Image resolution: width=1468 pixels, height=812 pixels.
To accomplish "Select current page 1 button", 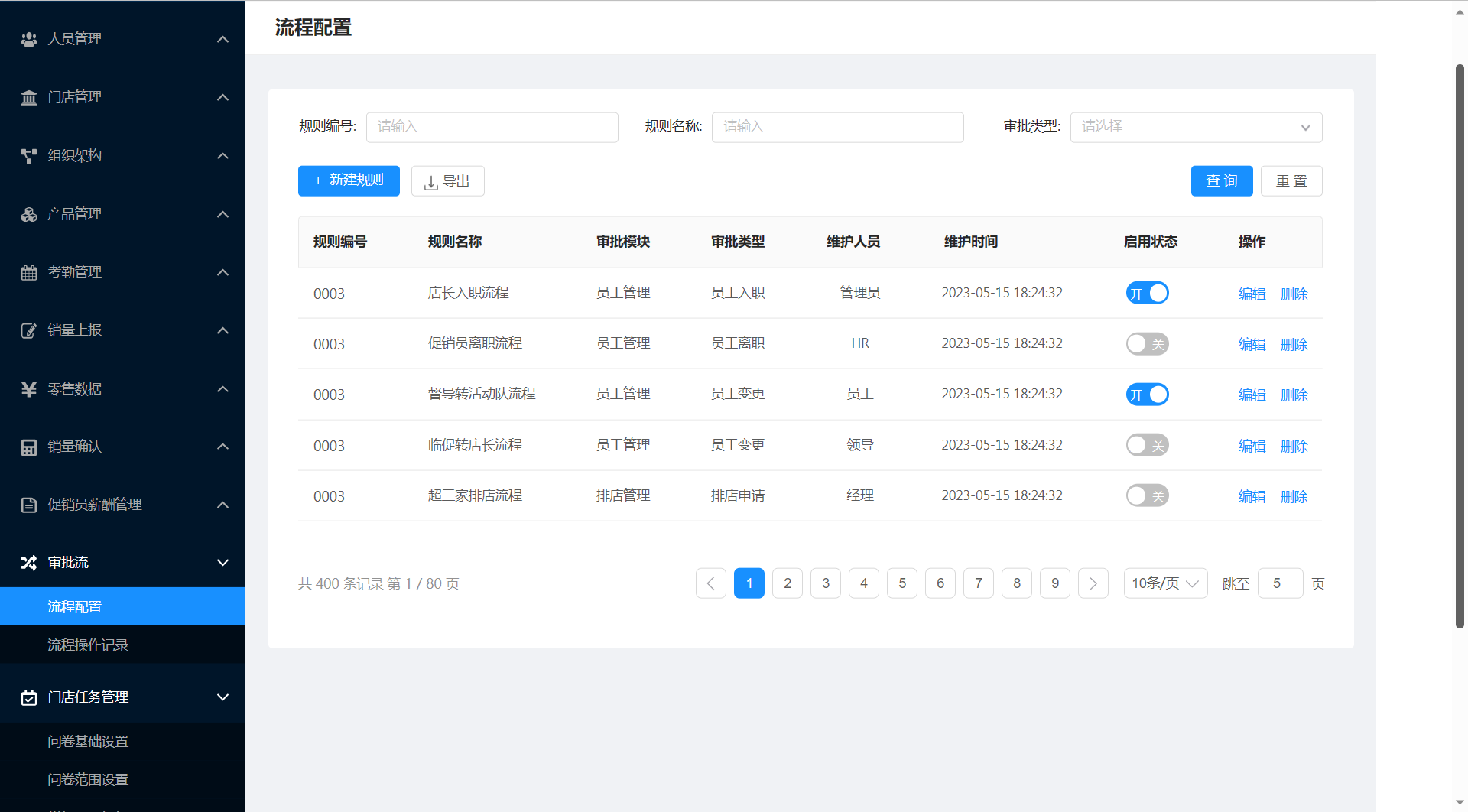I will 749,583.
